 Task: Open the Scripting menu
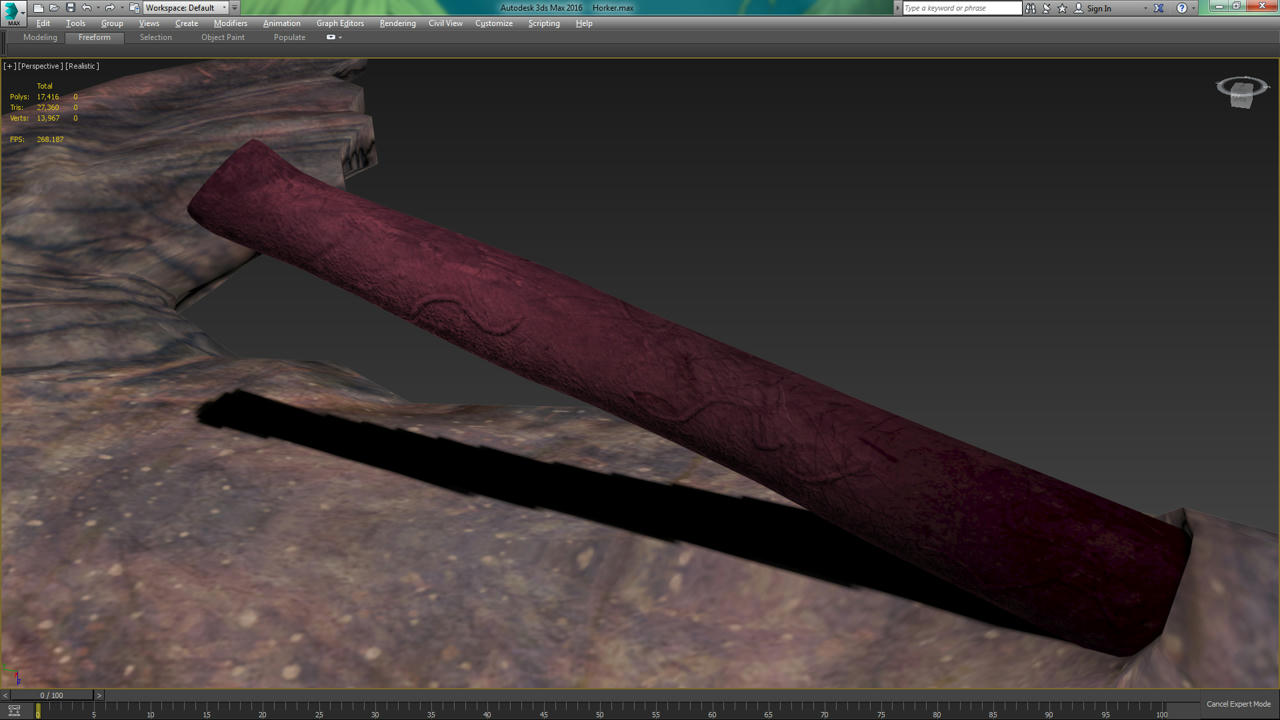tap(544, 23)
